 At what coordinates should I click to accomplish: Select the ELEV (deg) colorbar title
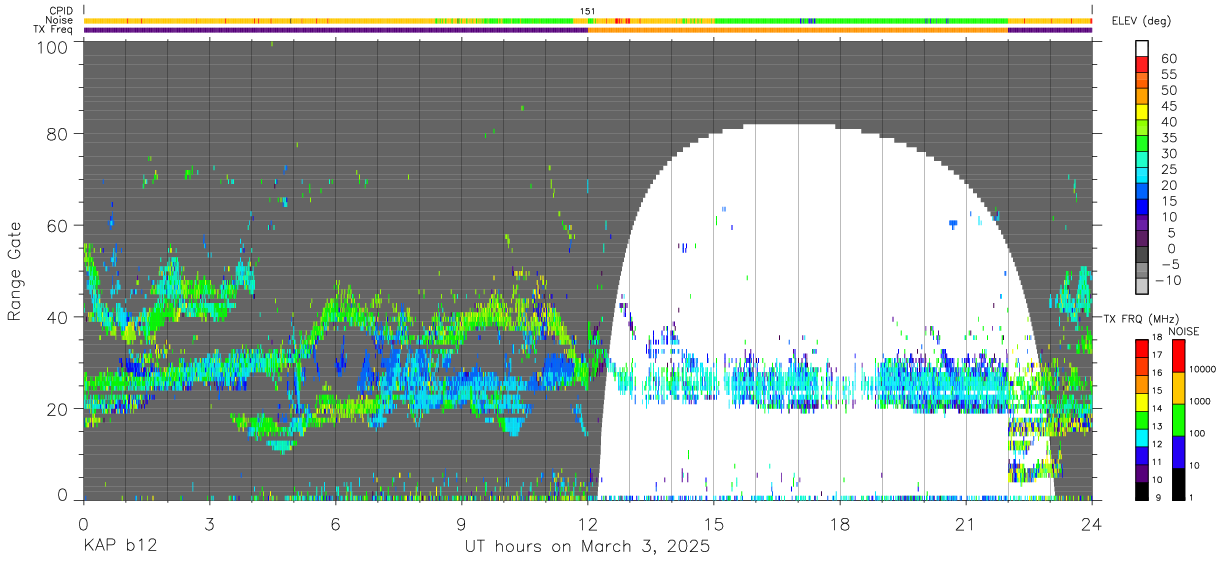[1140, 21]
